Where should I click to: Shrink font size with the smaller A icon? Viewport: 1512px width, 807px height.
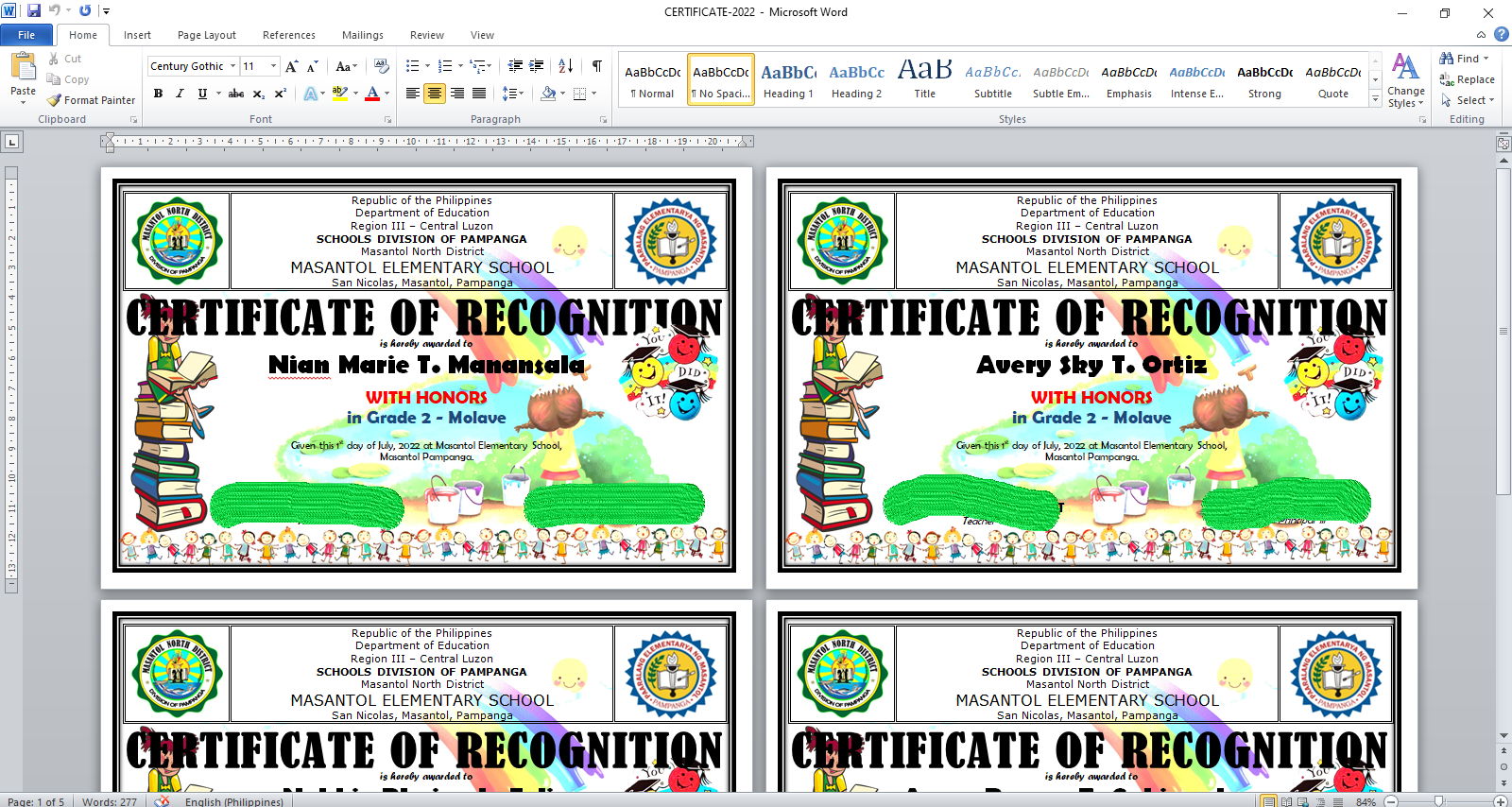(314, 66)
